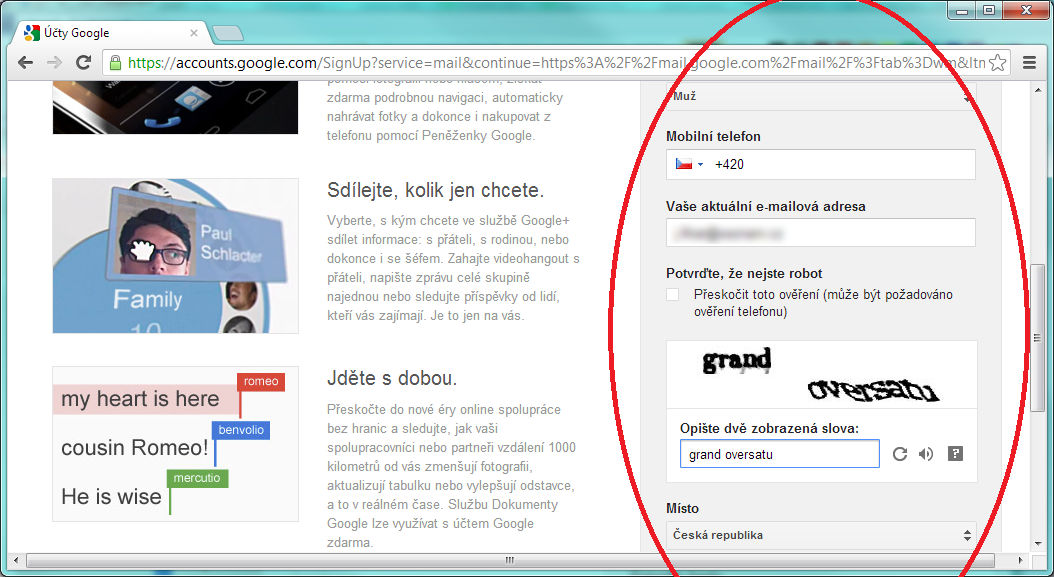Click the horizontal scrollbar left arrow
This screenshot has width=1054, height=577.
click(15, 560)
